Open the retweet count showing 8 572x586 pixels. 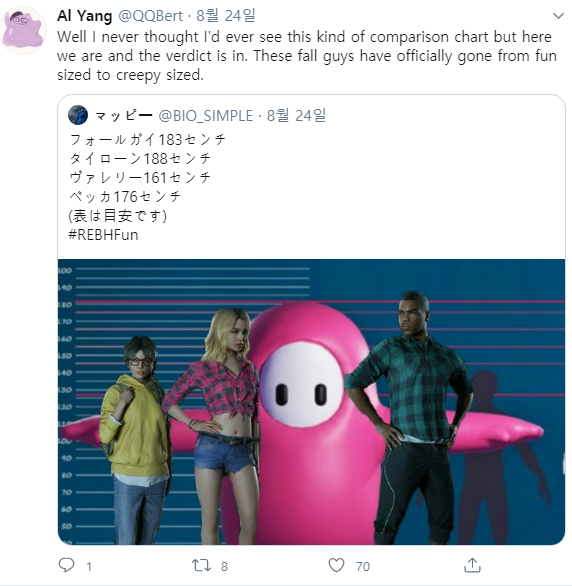pyautogui.click(x=224, y=567)
